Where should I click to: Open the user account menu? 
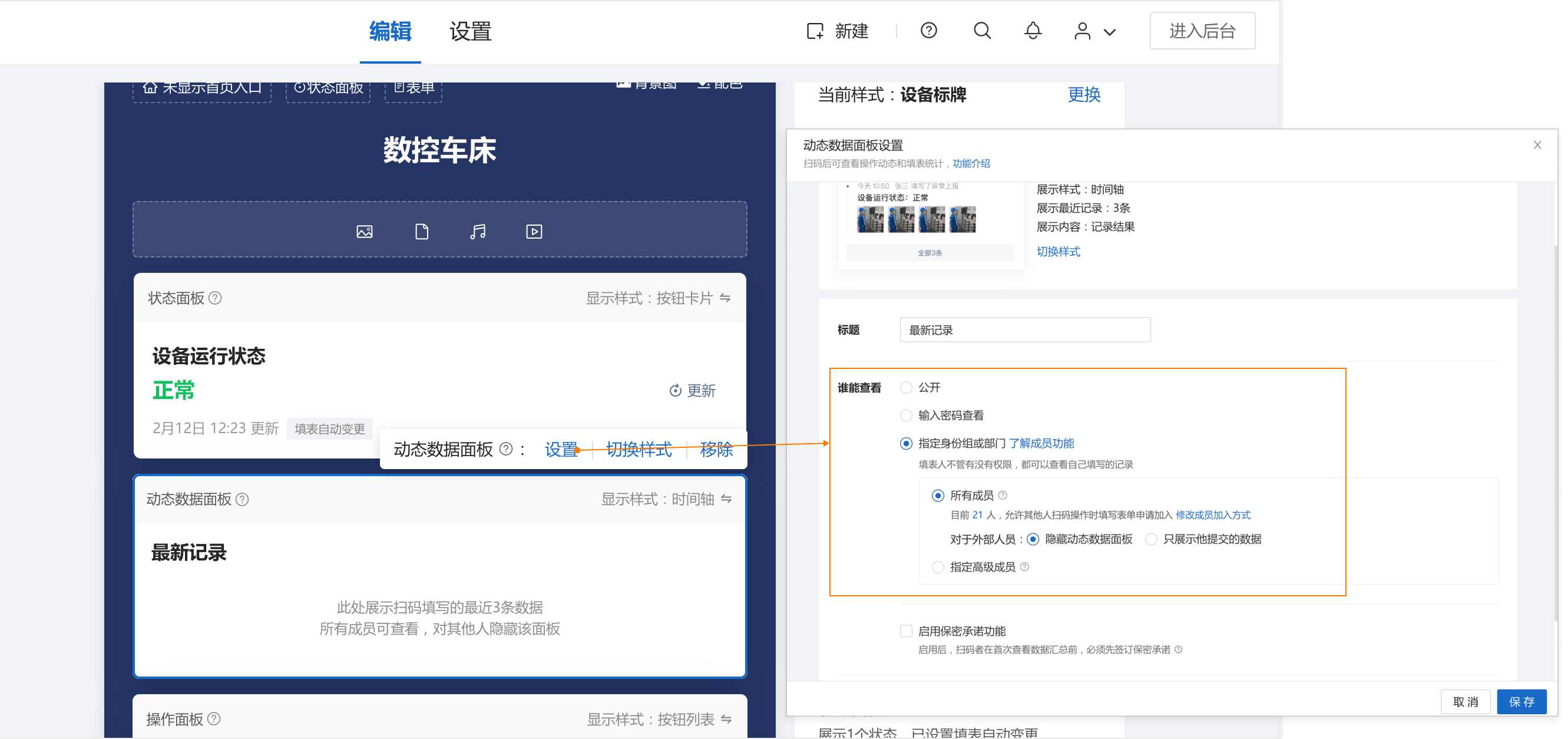pyautogui.click(x=1094, y=31)
